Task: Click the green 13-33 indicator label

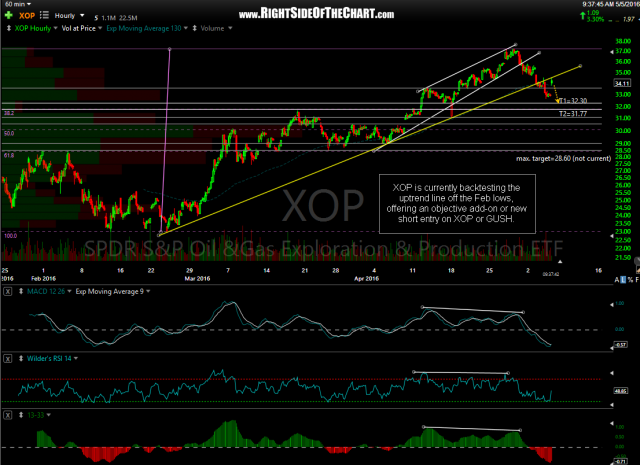Action: coord(36,415)
